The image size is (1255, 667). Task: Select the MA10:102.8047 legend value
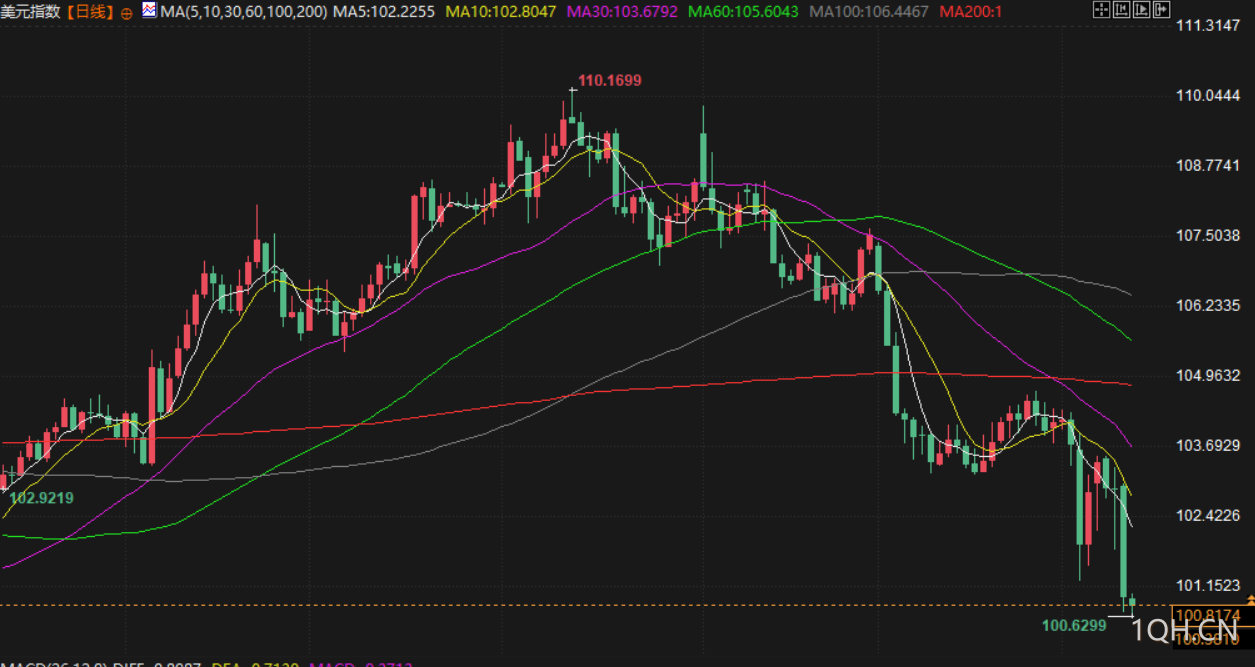coord(500,12)
